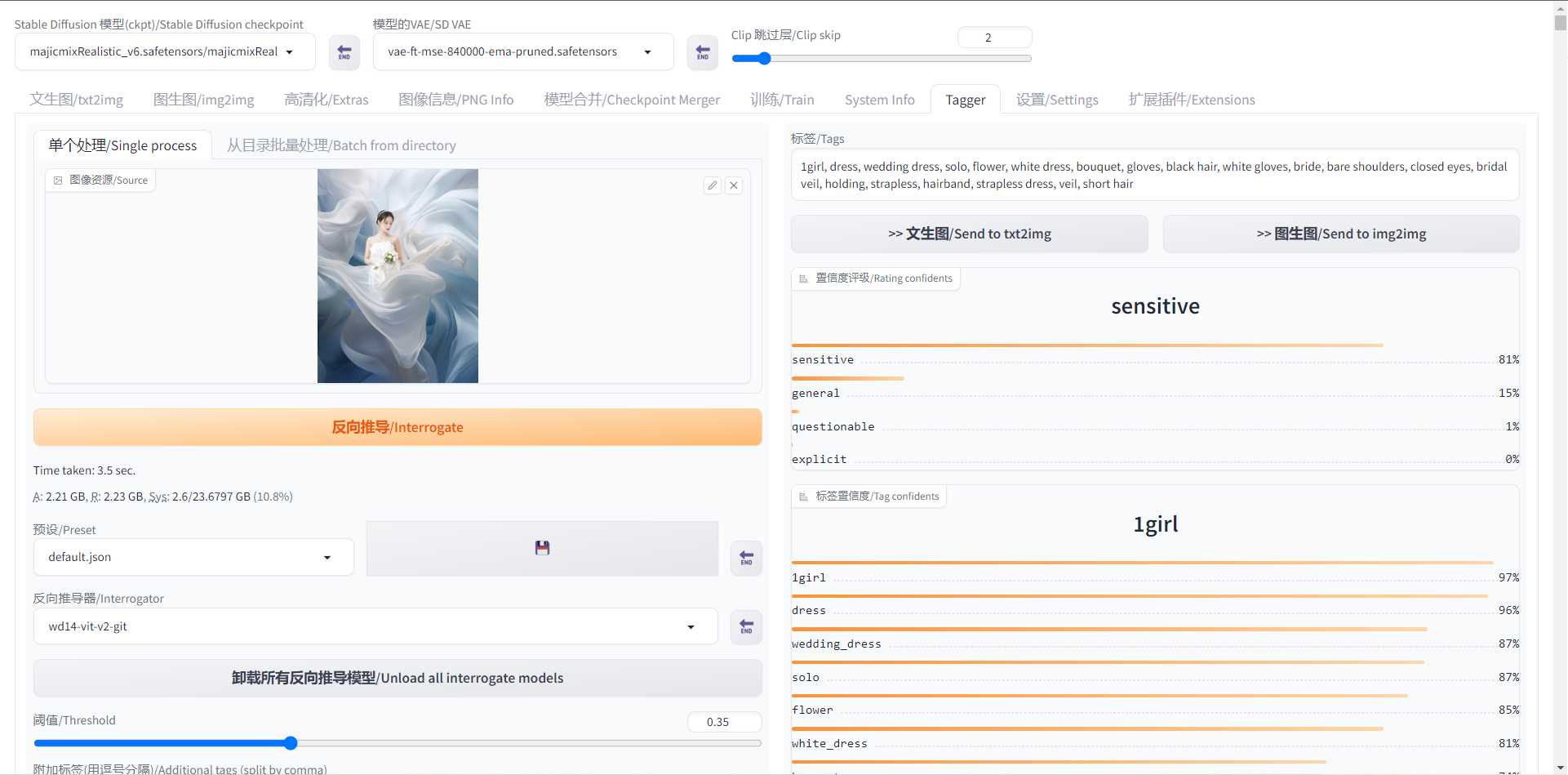Click the image icon in Source label
1568x775 pixels.
[x=58, y=180]
